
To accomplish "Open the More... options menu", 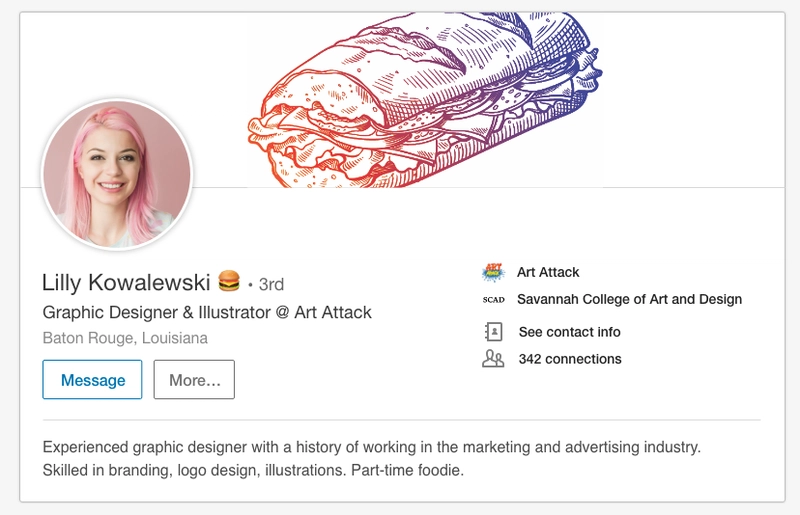I will [x=194, y=379].
